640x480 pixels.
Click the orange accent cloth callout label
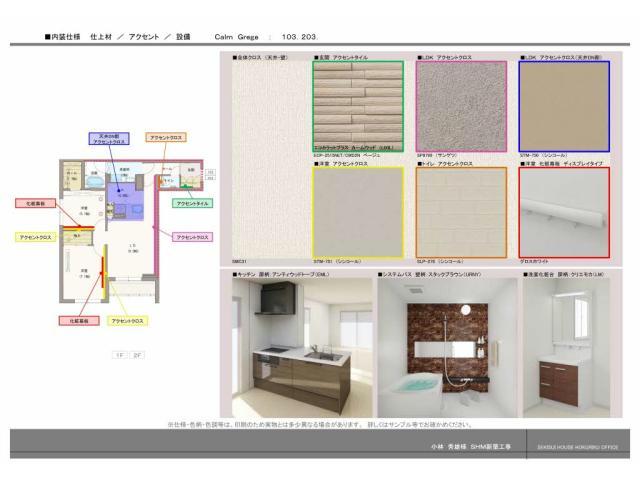point(165,136)
